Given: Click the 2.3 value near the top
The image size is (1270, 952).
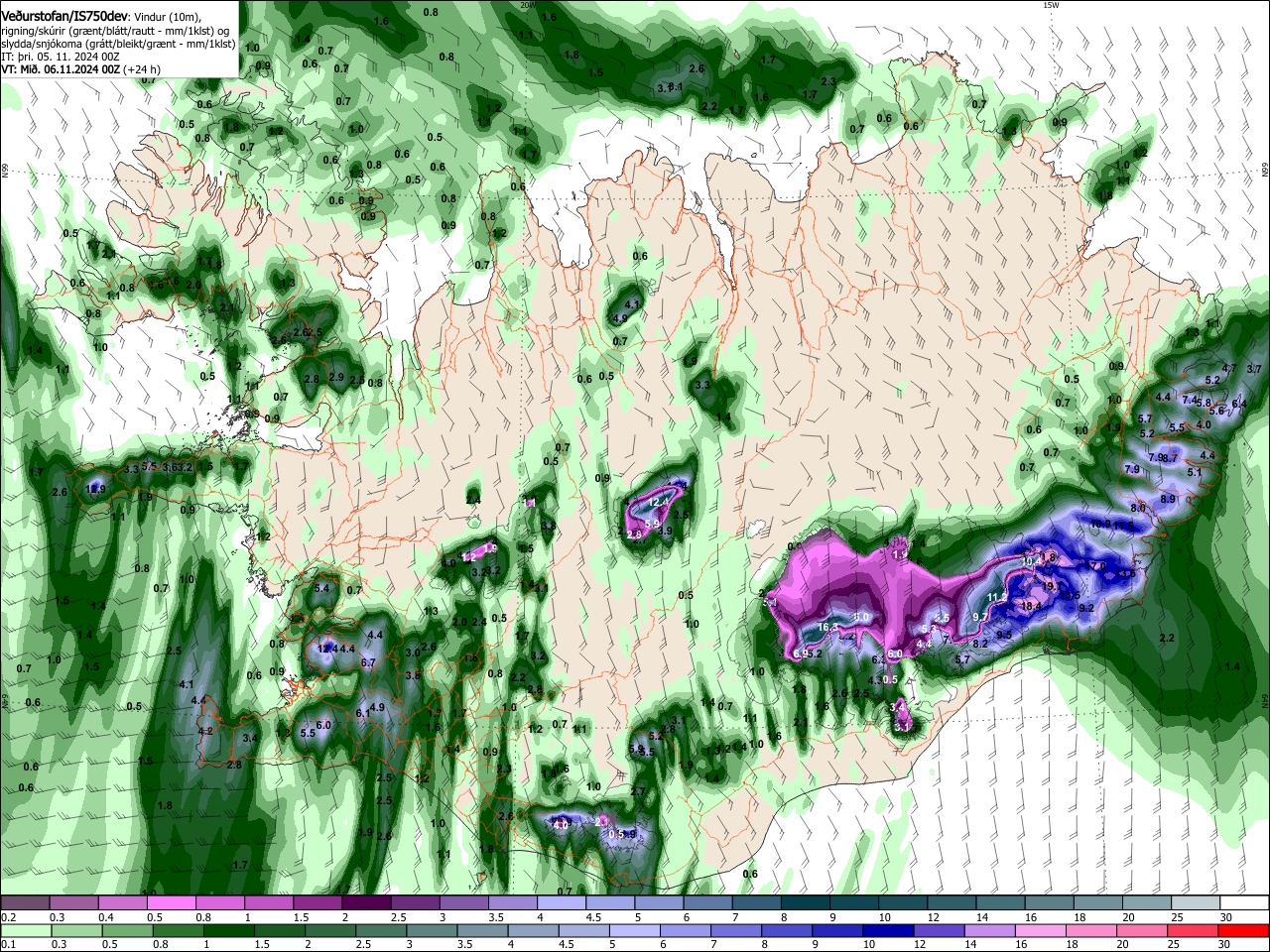Looking at the screenshot, I should pyautogui.click(x=828, y=81).
